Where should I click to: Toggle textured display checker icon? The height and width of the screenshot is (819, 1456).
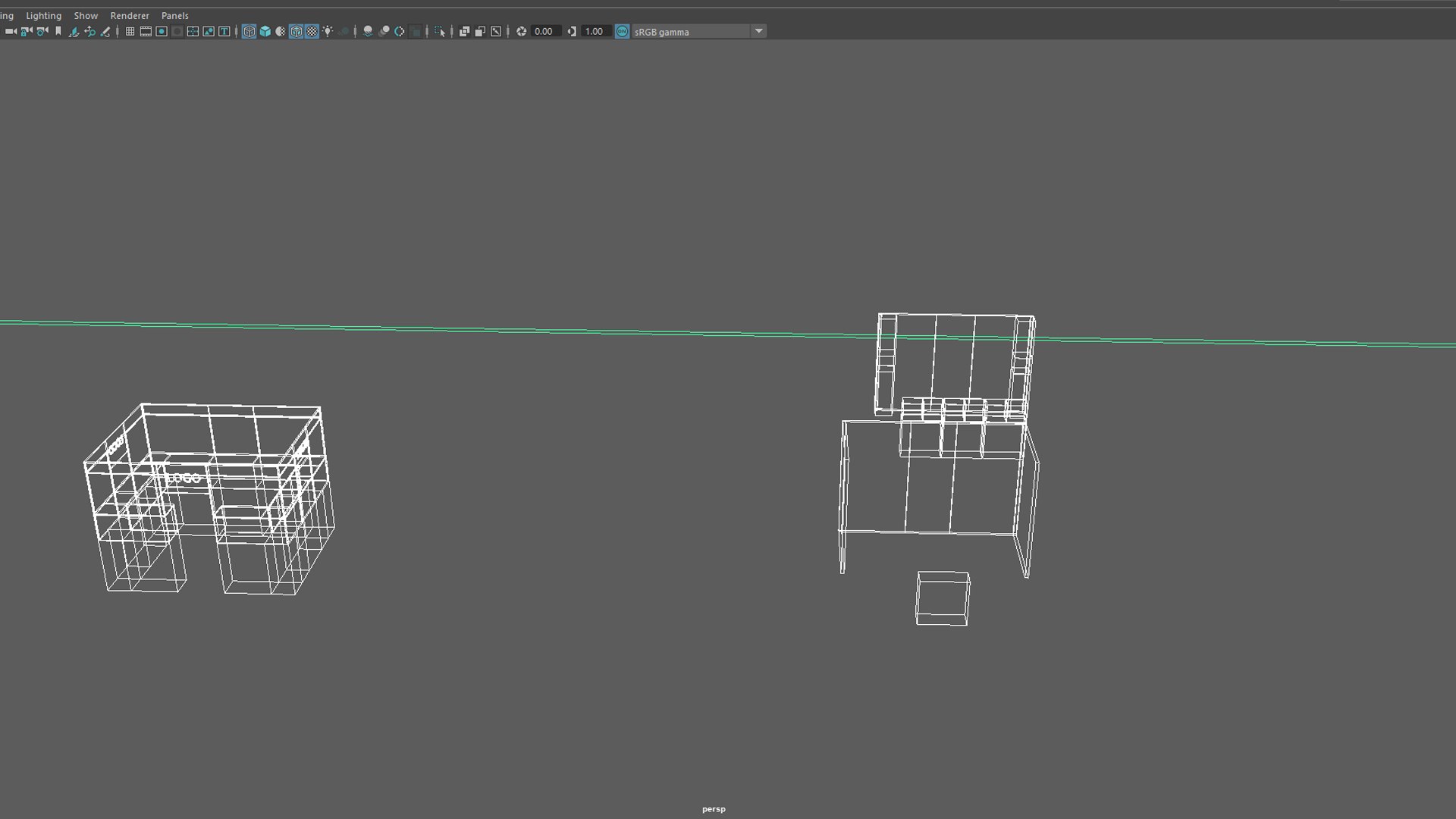[312, 31]
